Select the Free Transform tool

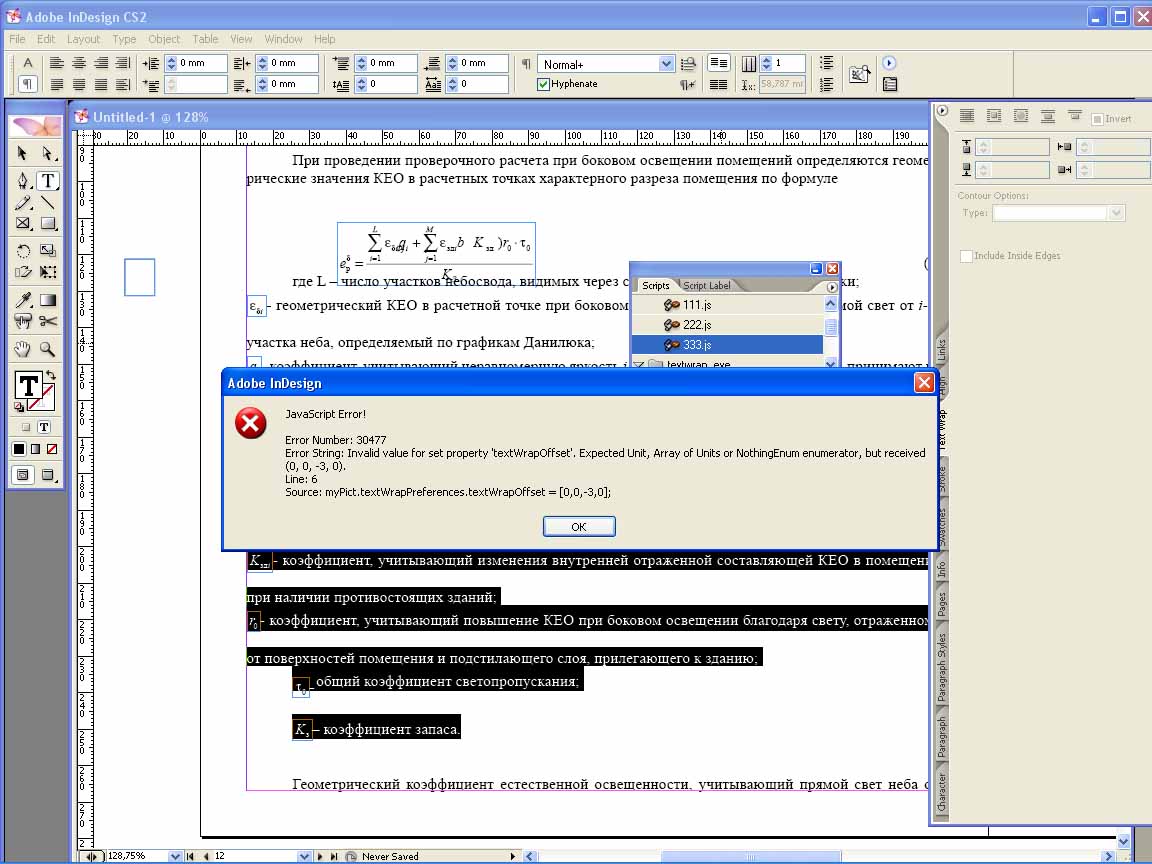[48, 273]
